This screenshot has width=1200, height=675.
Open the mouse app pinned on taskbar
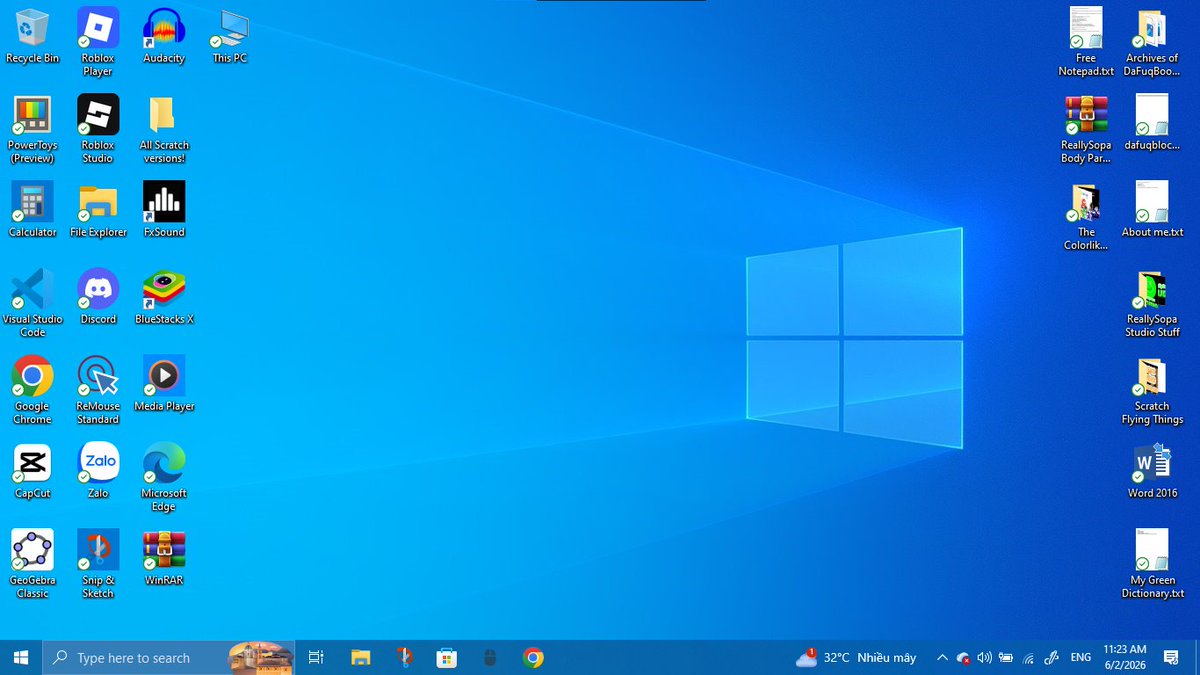point(490,657)
